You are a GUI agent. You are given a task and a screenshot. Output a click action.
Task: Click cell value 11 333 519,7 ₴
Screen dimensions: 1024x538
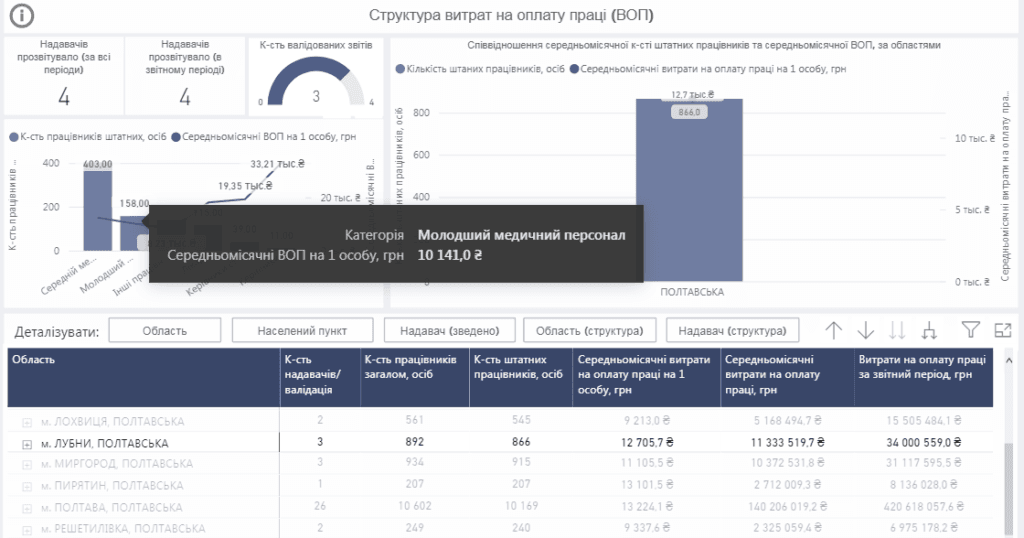click(x=787, y=443)
